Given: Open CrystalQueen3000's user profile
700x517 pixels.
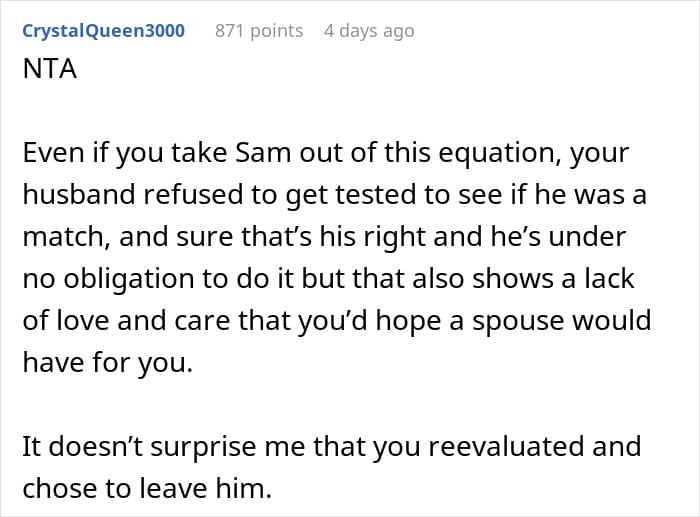Looking at the screenshot, I should pyautogui.click(x=103, y=30).
